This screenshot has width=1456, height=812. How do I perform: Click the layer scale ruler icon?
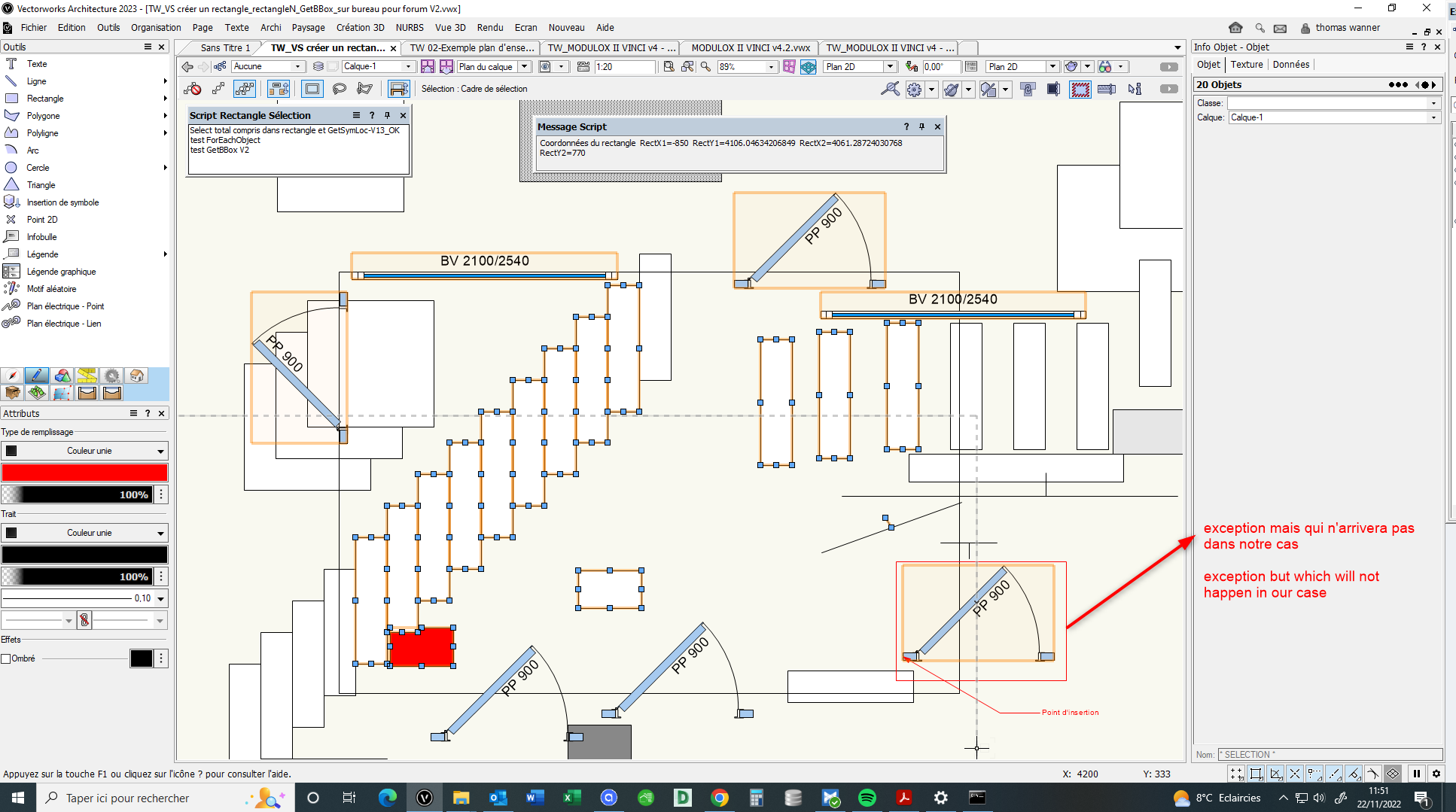[583, 67]
